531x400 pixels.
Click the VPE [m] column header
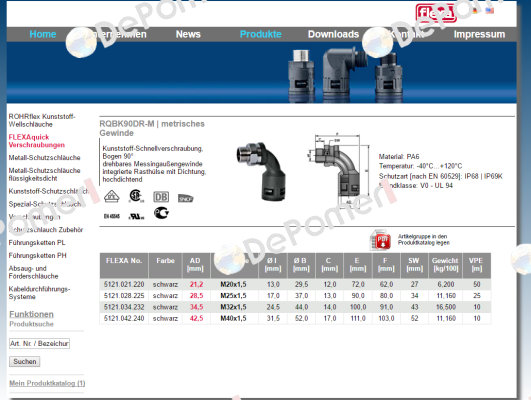pos(476,265)
